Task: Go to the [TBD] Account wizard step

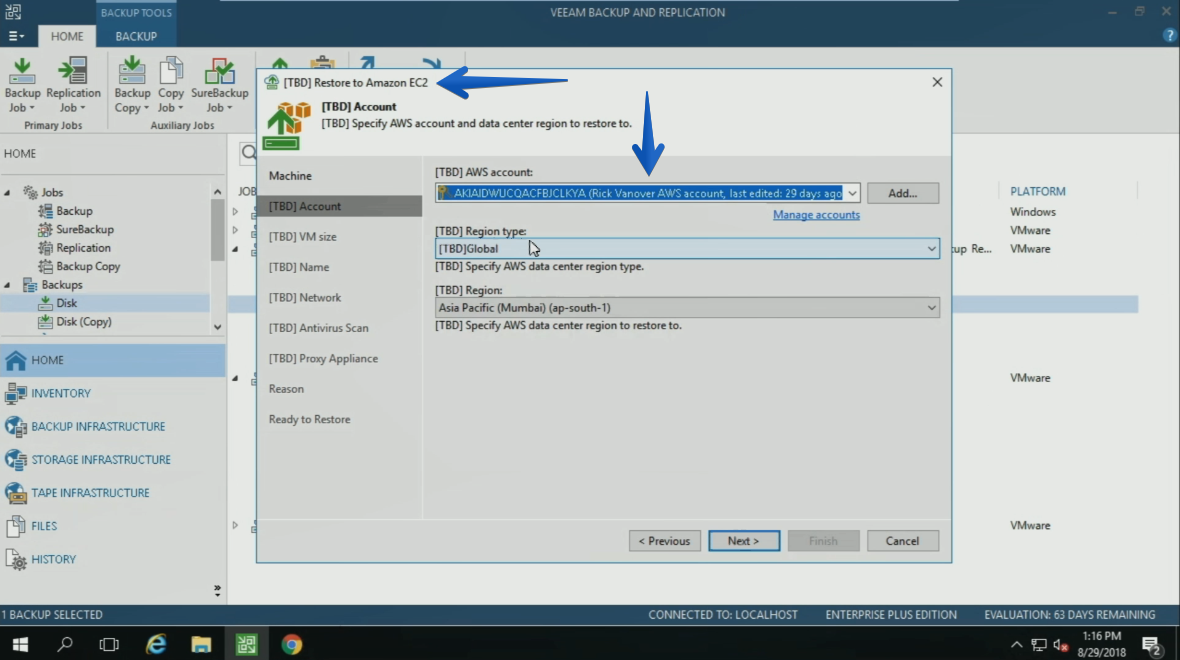Action: [x=339, y=206]
